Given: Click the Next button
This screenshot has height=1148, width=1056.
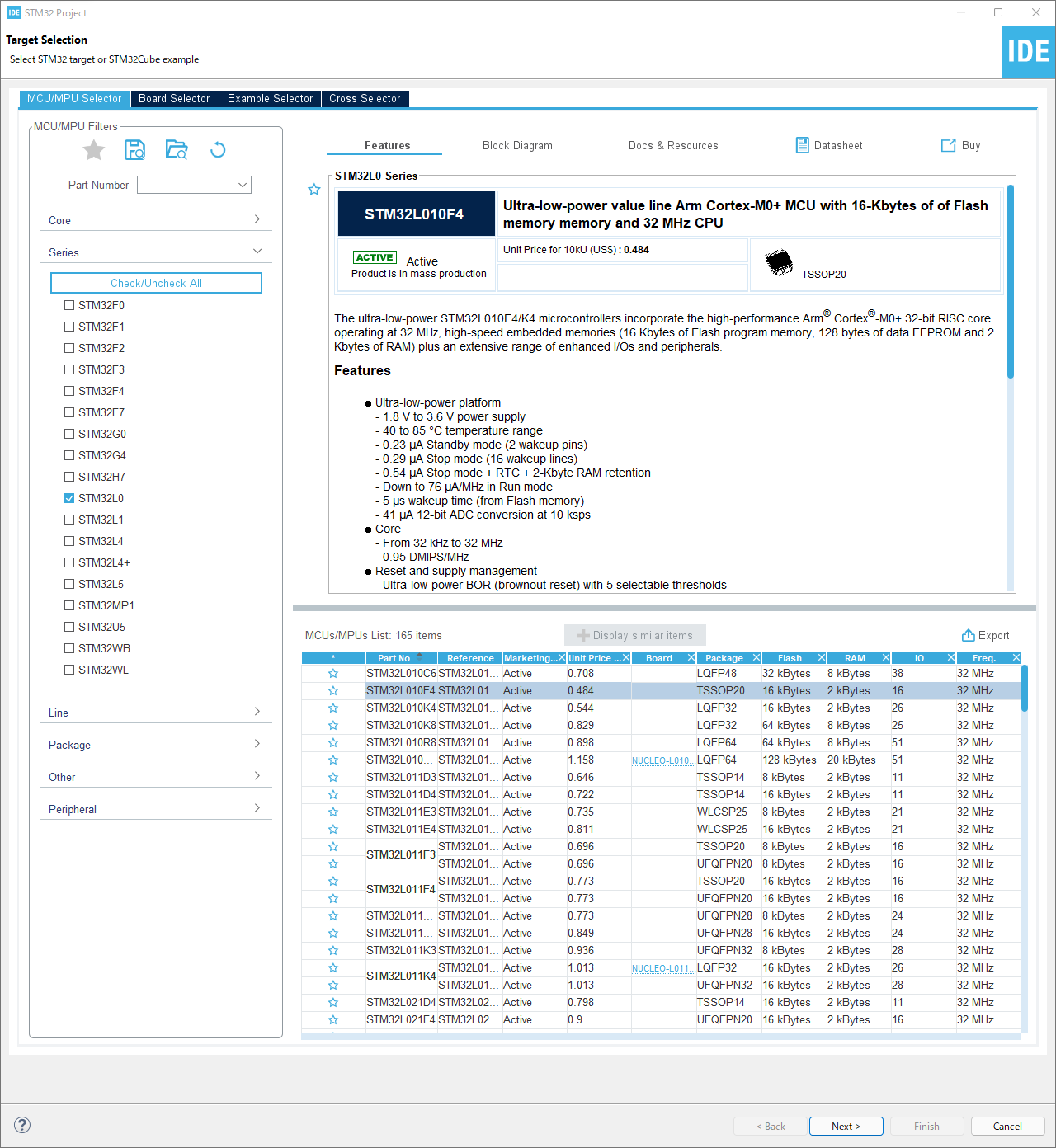Looking at the screenshot, I should tap(846, 1127).
